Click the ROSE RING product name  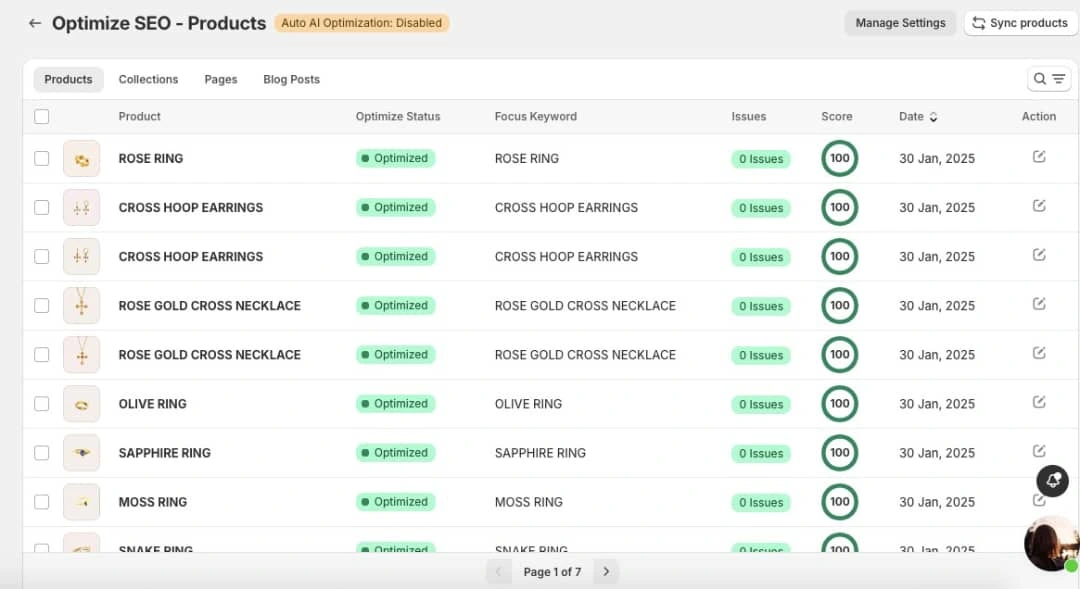click(151, 158)
